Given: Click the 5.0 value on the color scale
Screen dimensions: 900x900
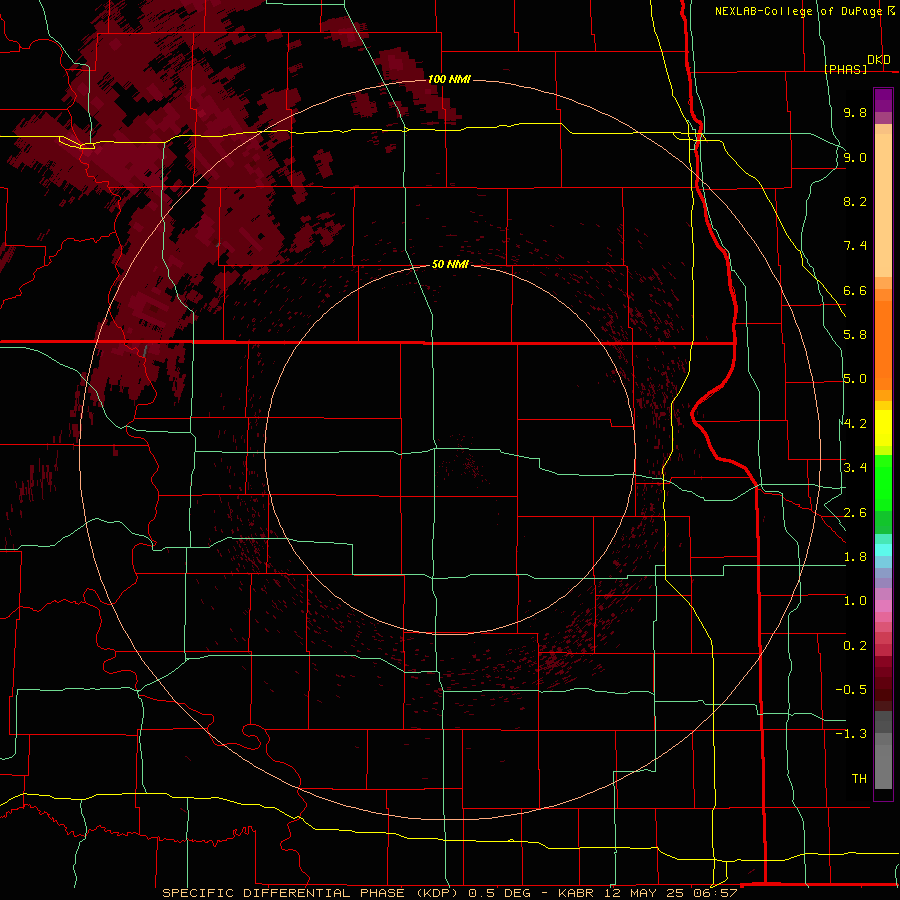Looking at the screenshot, I should (x=855, y=379).
